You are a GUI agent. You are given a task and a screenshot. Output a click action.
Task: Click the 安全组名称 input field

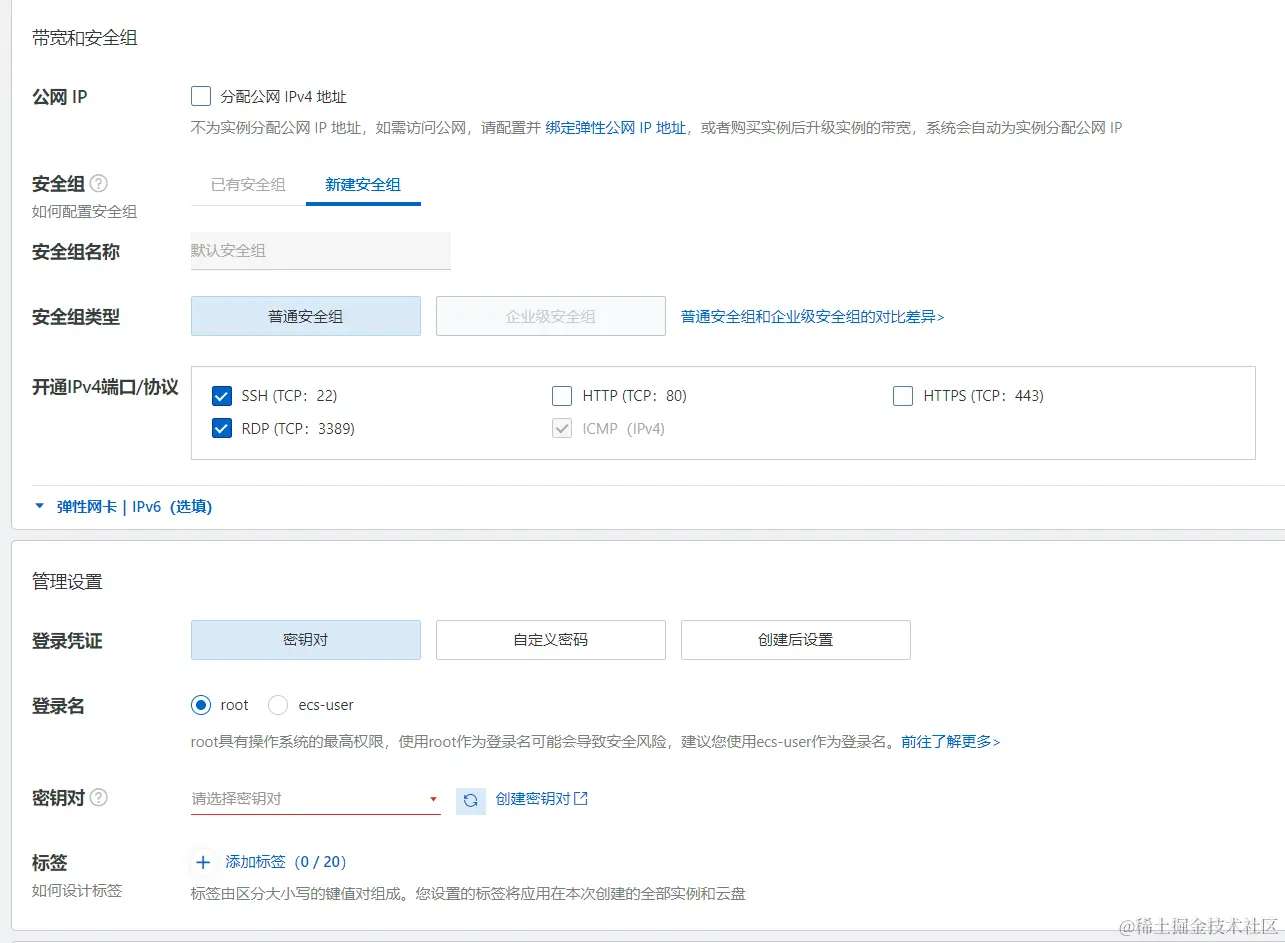click(x=320, y=251)
